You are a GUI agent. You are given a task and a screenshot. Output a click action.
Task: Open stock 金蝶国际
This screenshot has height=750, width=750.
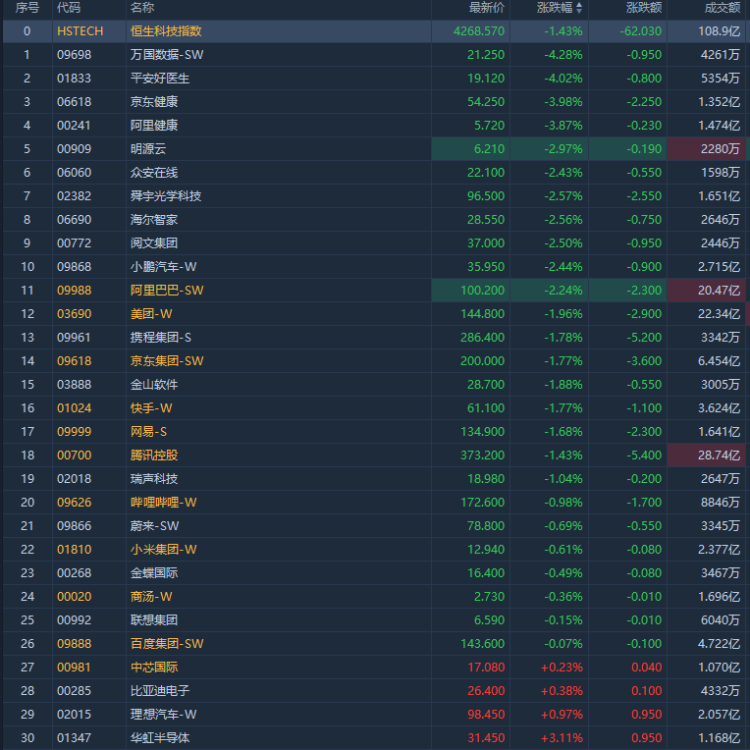[154, 573]
